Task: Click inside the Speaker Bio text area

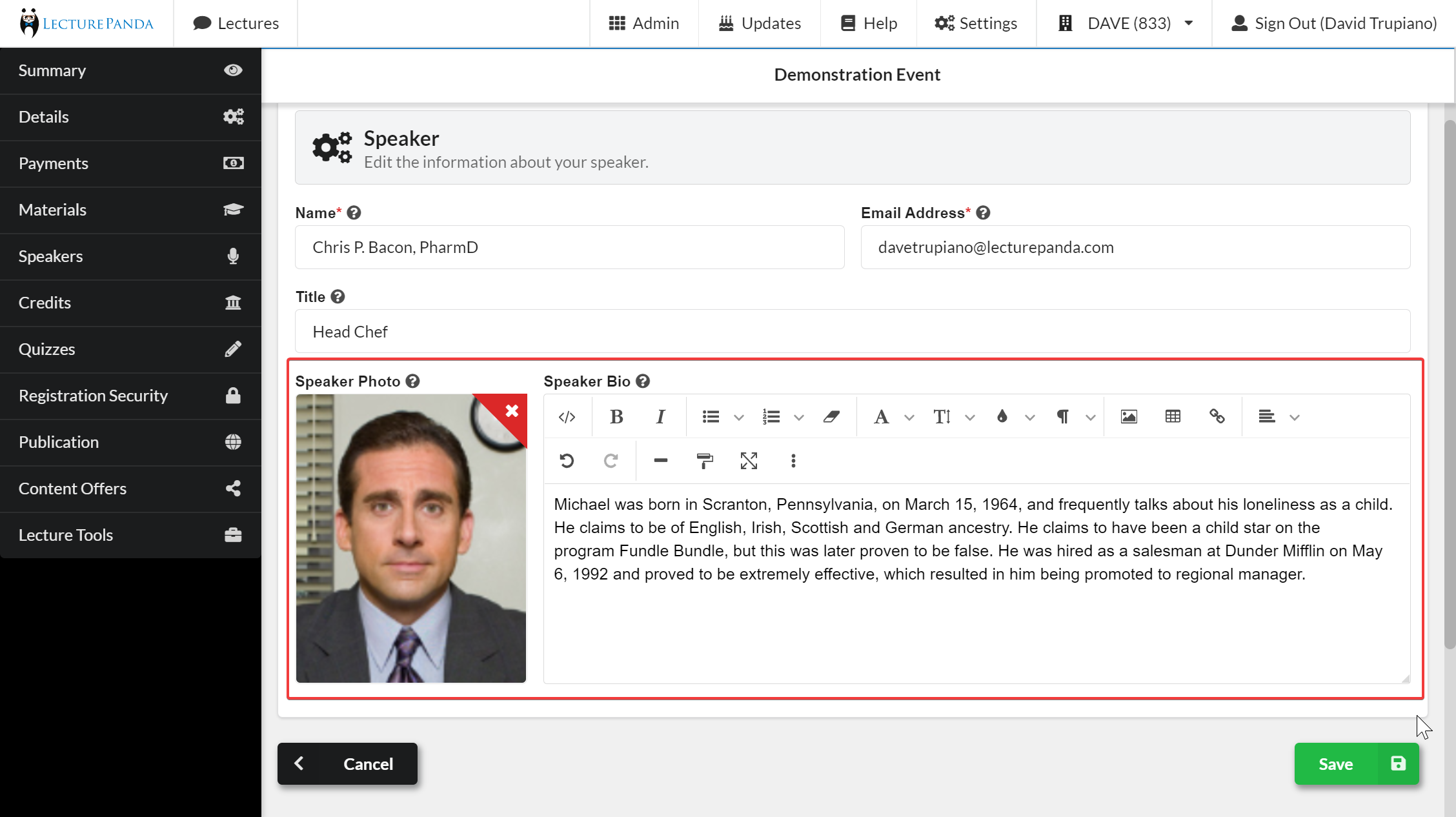Action: point(977,583)
